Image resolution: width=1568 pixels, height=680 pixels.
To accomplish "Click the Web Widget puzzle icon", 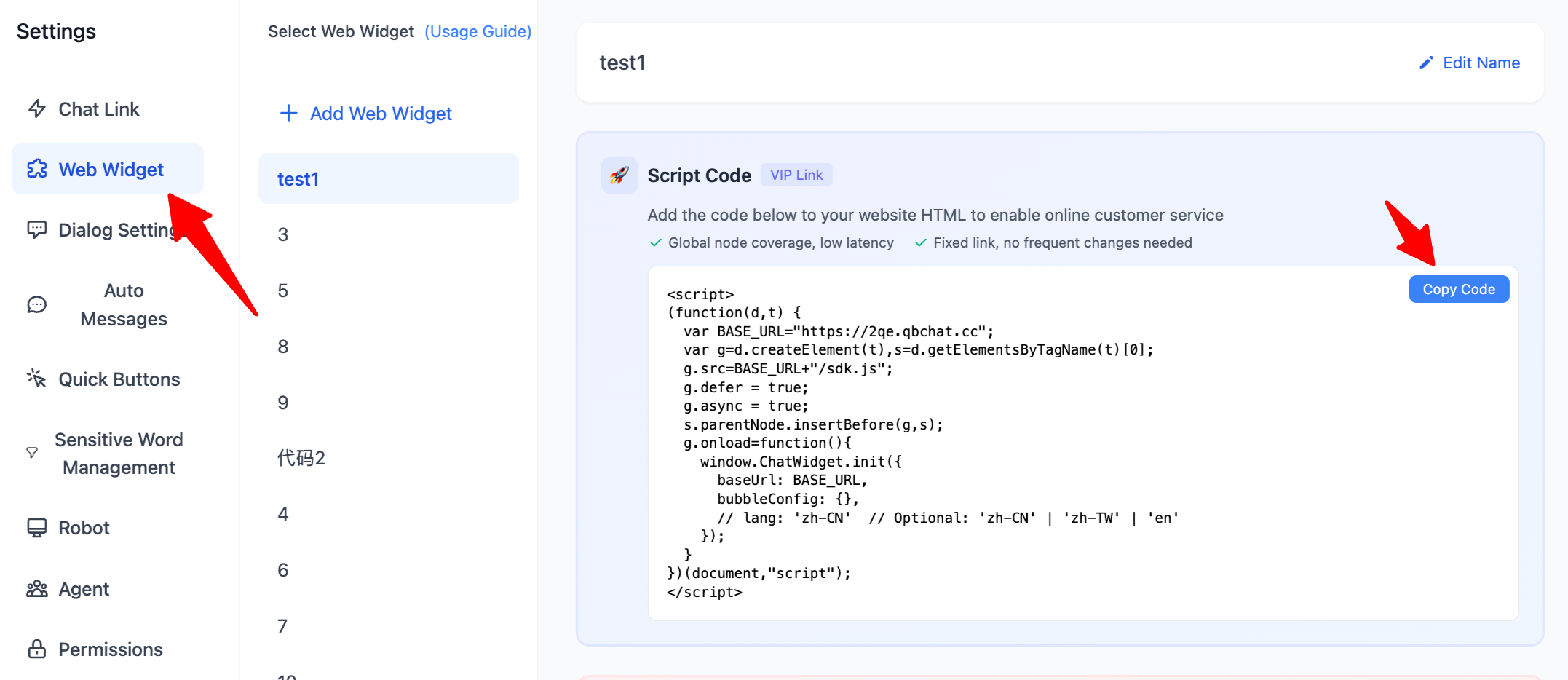I will (37, 169).
